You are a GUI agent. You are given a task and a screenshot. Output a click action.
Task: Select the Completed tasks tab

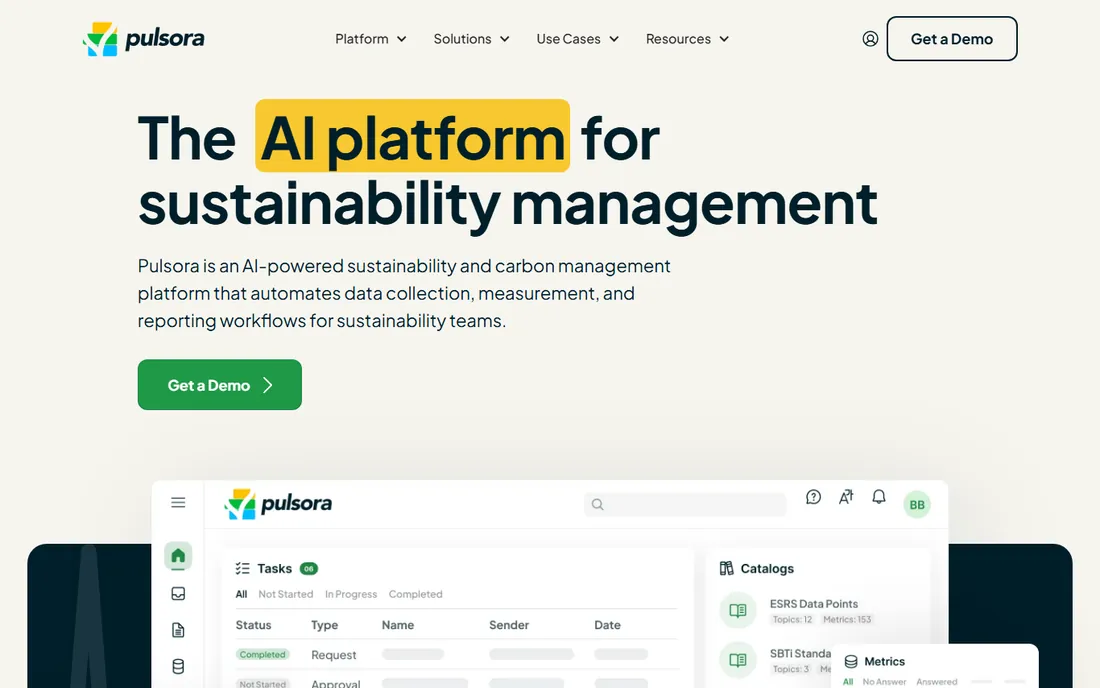(415, 594)
